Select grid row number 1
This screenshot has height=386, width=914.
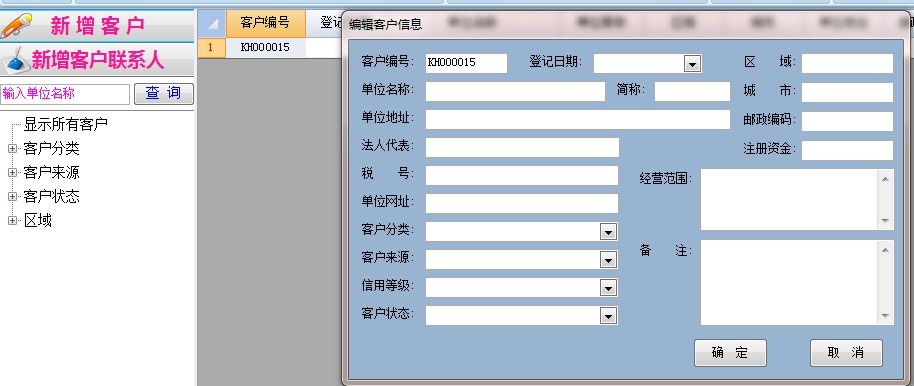[x=212, y=47]
